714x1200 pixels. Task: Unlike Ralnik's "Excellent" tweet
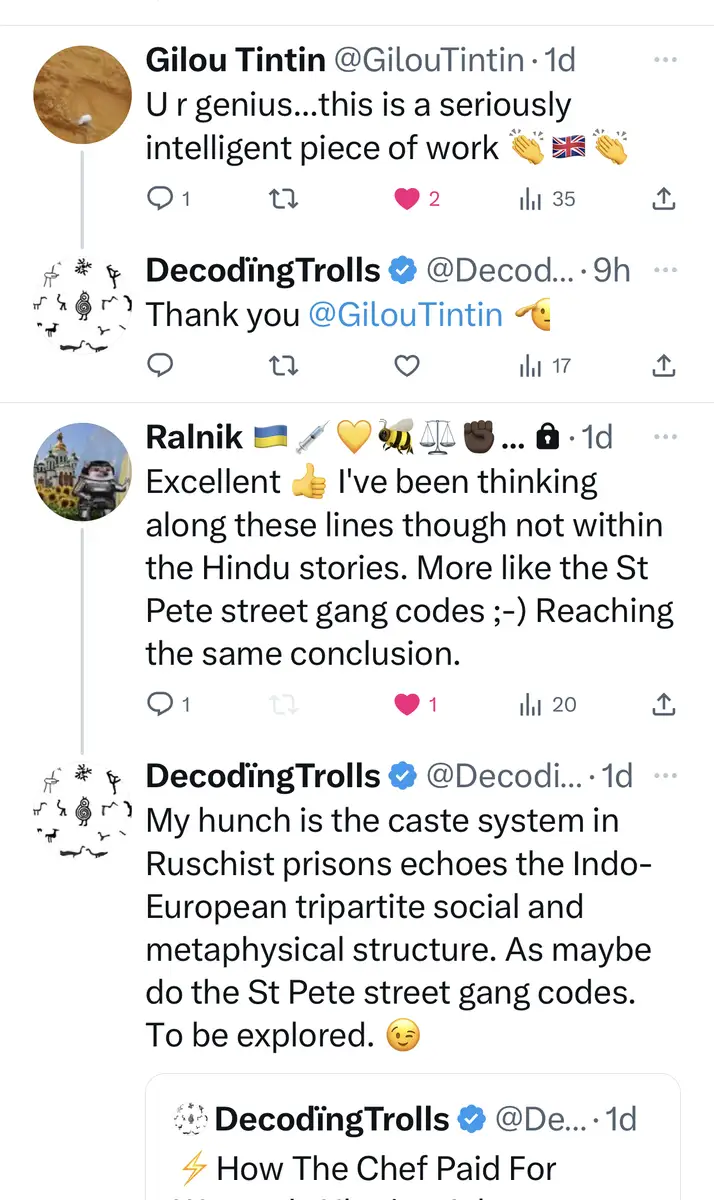coord(406,705)
